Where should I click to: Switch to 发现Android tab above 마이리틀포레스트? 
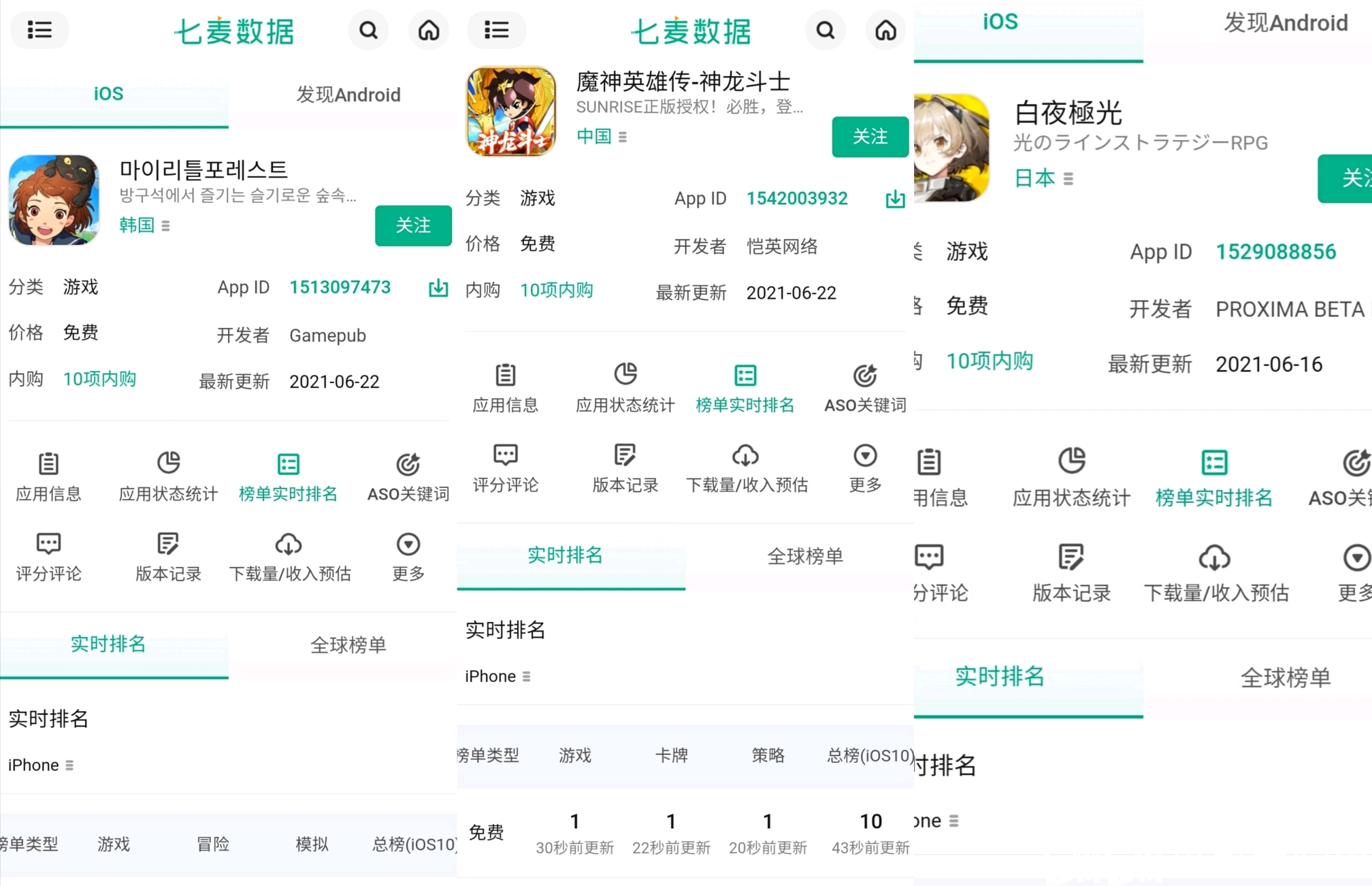(348, 95)
